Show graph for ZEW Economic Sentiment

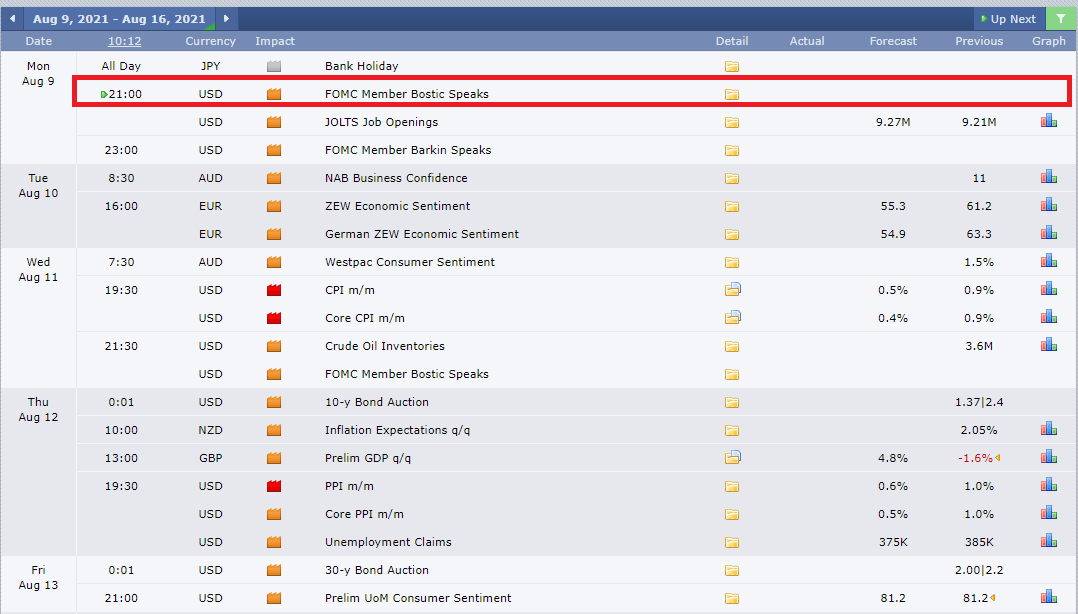[x=1048, y=205]
